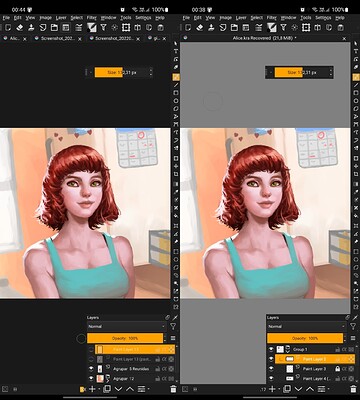Toggle lock on Agrupar 5 Reunidas layer
The image size is (360, 400).
click(158, 369)
